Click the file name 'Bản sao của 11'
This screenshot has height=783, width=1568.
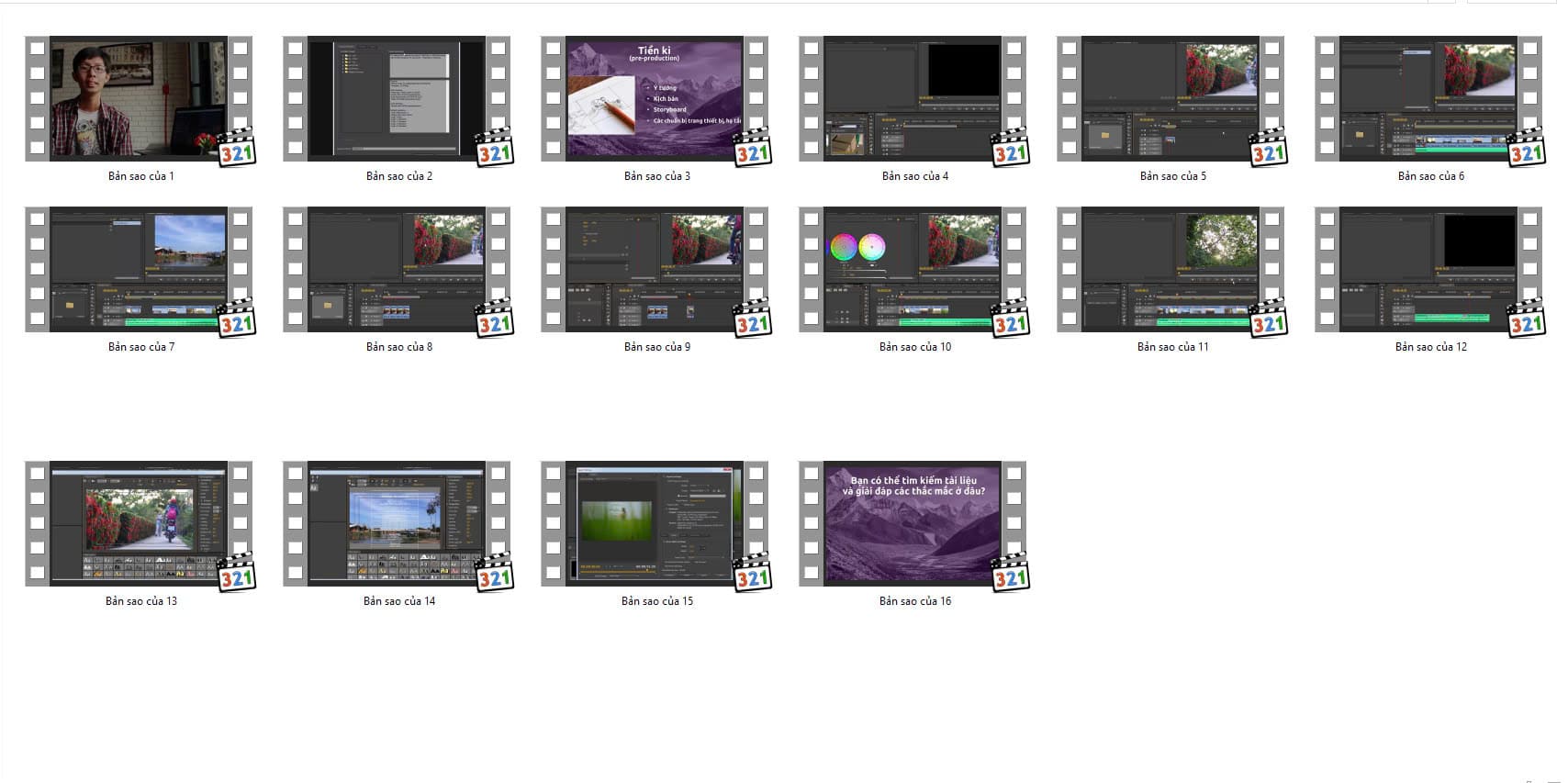[1173, 347]
